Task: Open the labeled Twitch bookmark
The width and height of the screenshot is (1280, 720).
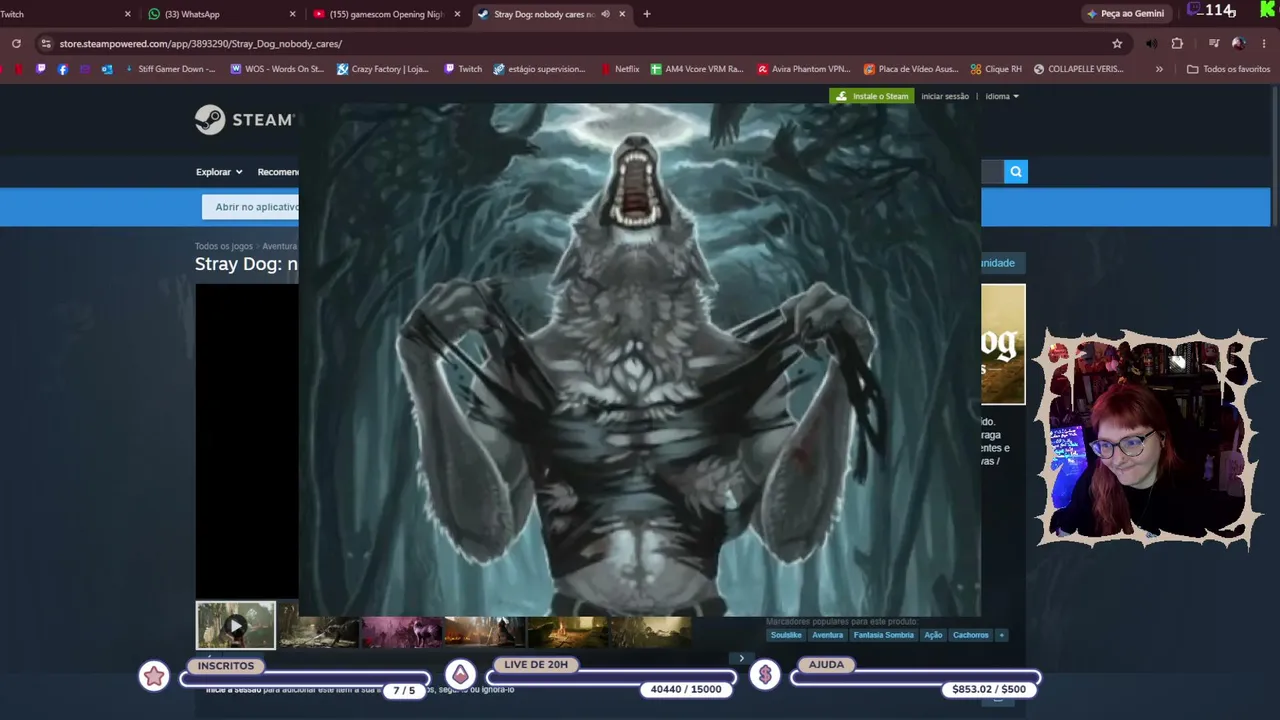Action: pos(463,69)
